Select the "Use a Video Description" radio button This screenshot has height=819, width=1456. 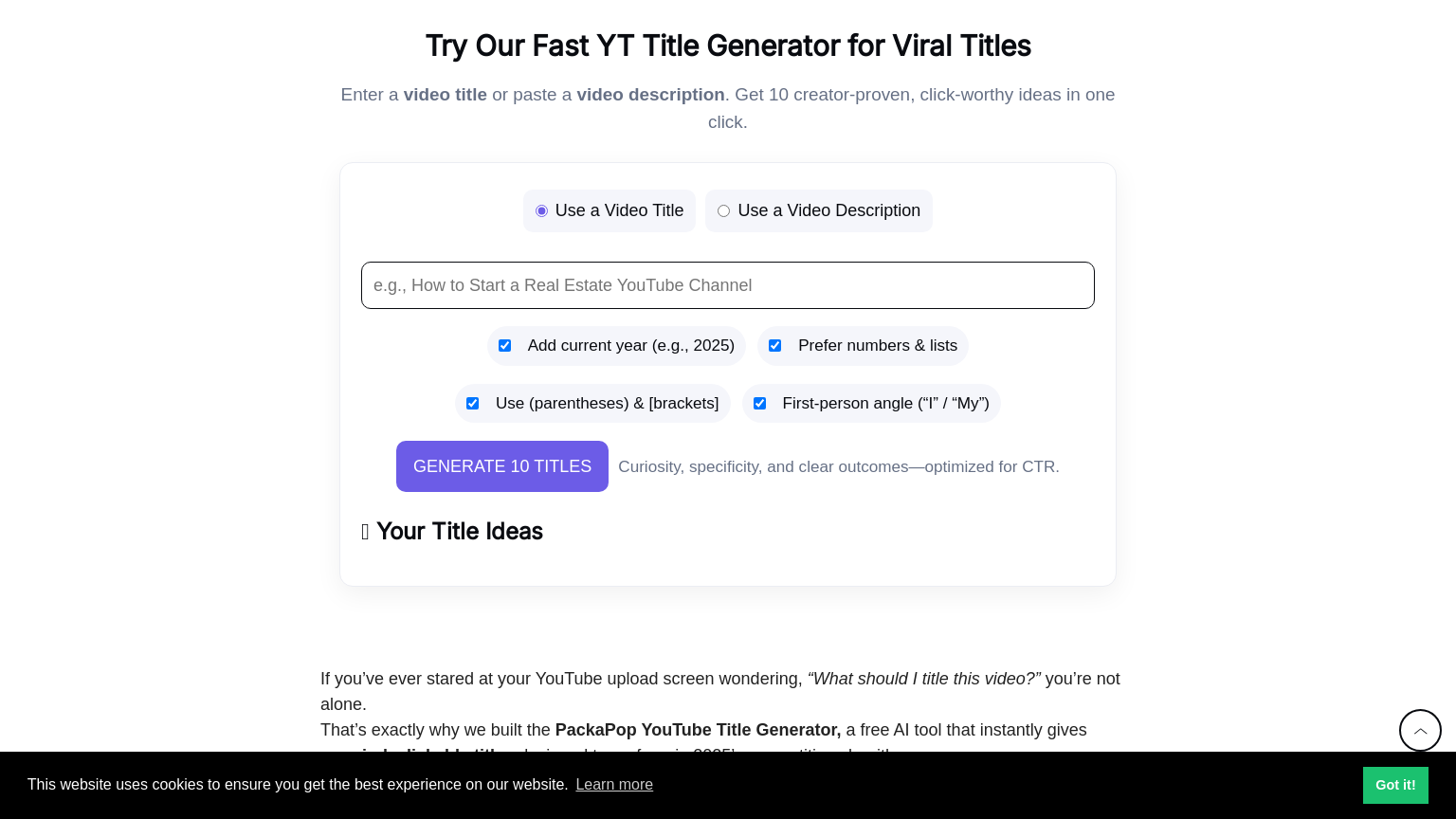click(723, 210)
